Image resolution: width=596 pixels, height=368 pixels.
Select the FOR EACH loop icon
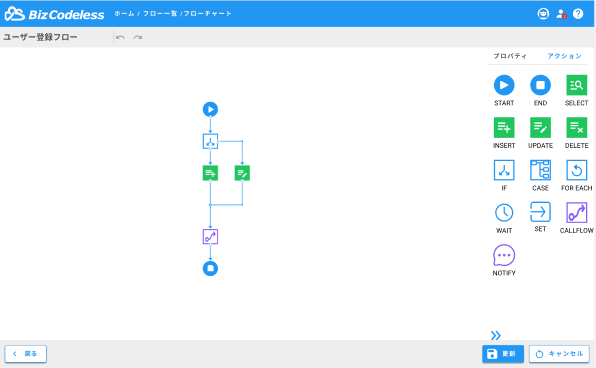point(576,170)
